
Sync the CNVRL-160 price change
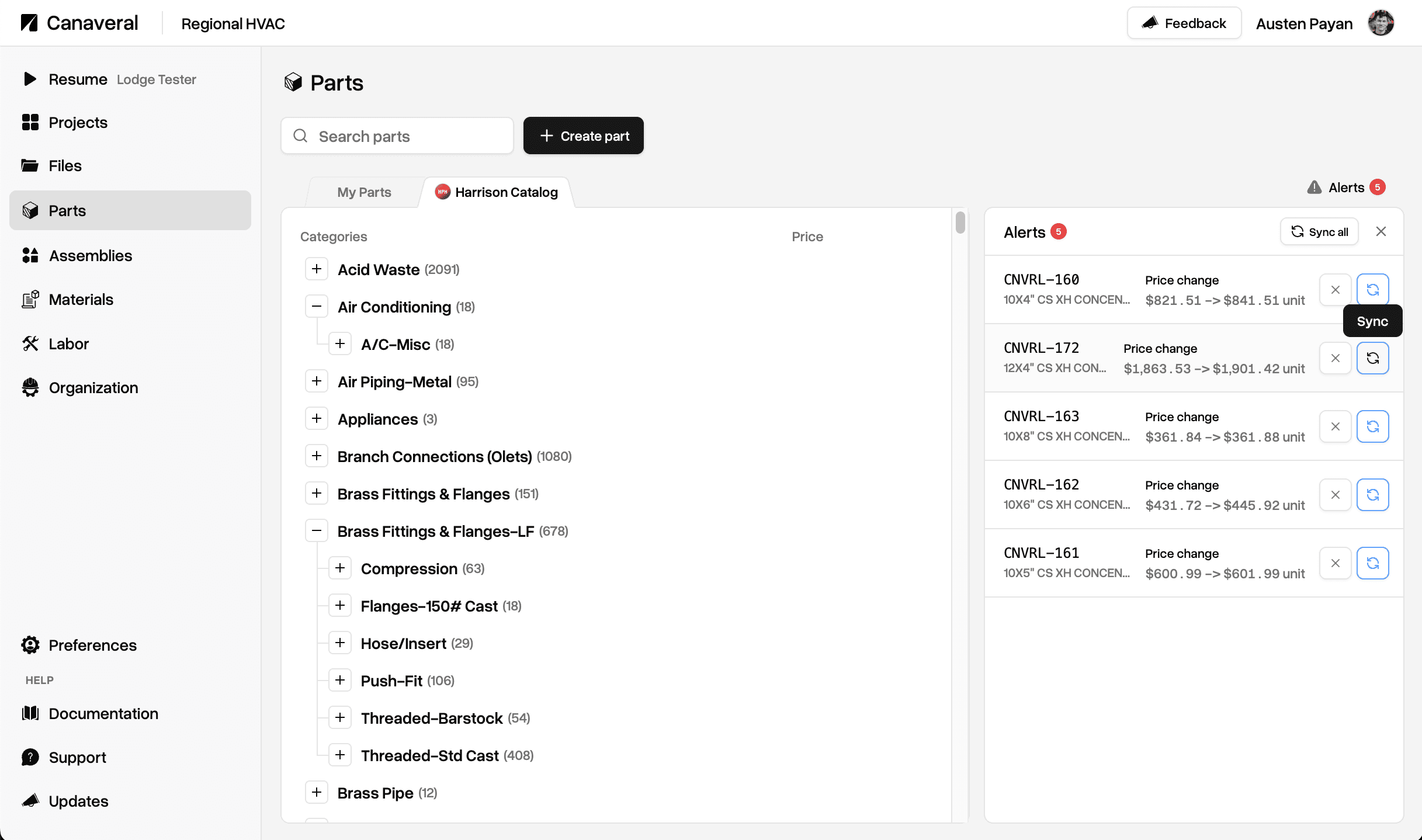(x=1372, y=290)
